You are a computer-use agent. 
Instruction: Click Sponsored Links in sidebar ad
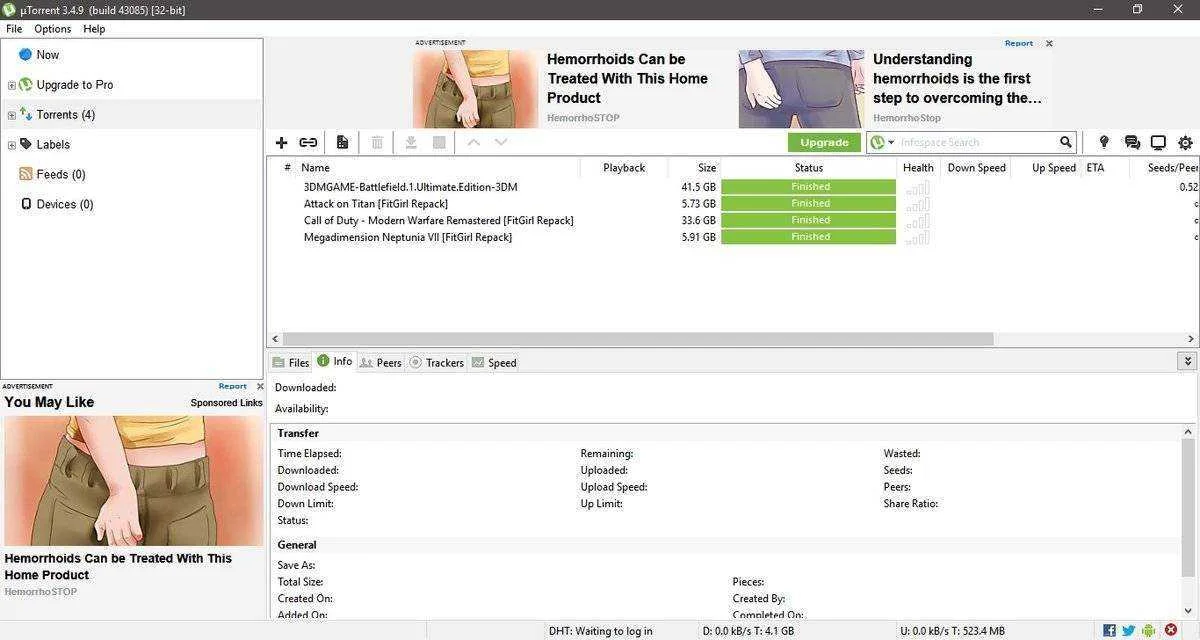(x=227, y=403)
